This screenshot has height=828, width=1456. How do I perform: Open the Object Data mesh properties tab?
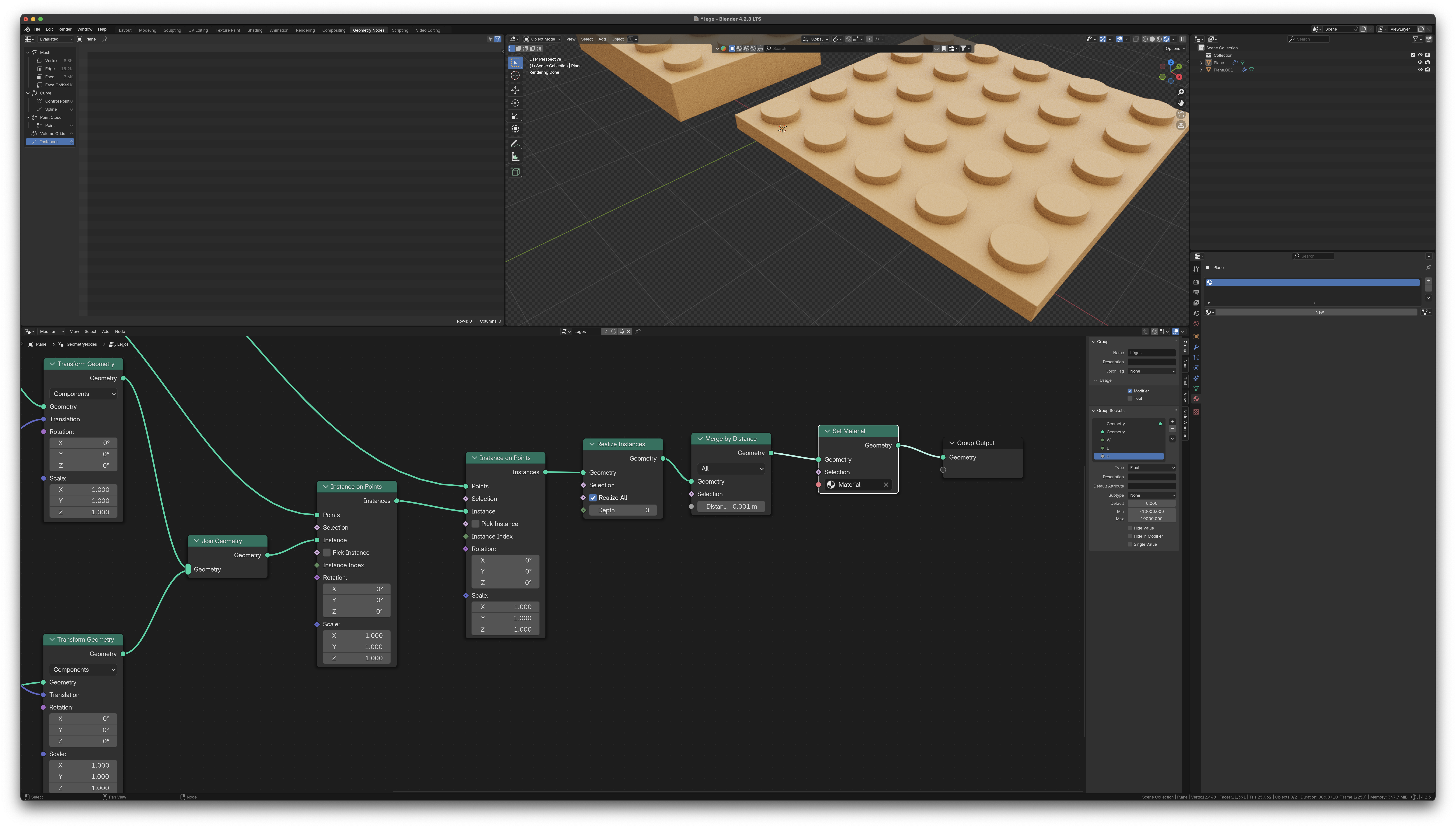1196,388
